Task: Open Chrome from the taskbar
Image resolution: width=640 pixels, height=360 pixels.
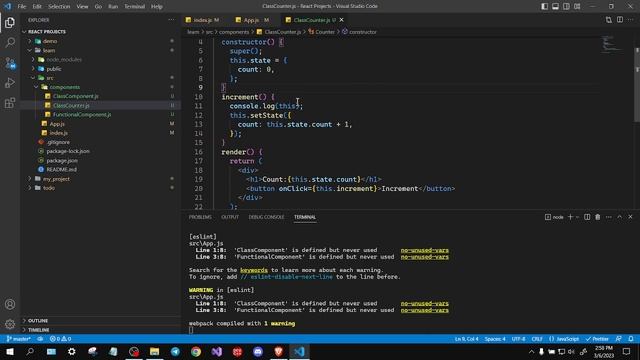Action: pyautogui.click(x=196, y=351)
